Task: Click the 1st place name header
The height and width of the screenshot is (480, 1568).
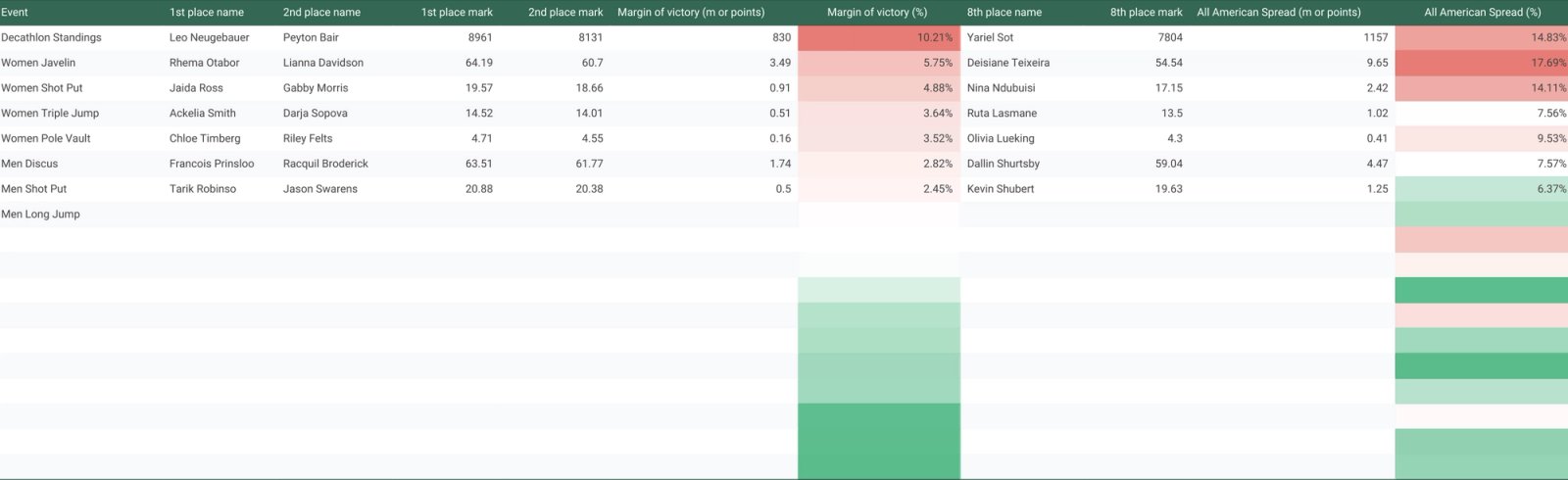Action: point(207,13)
